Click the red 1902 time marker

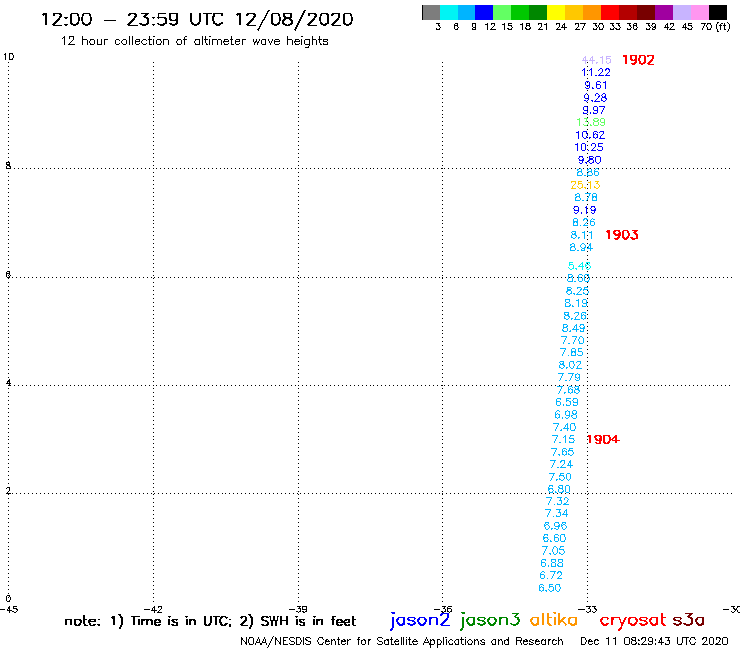638,60
